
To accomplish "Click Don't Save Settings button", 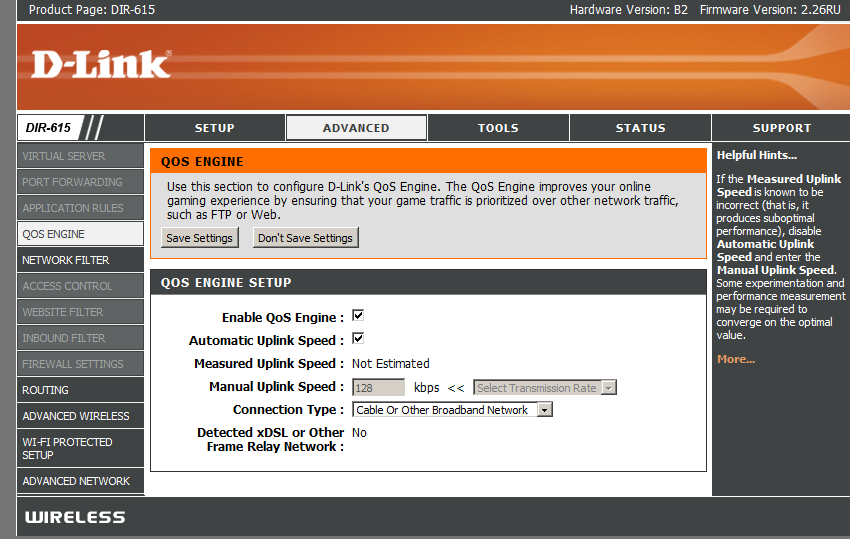I will pos(305,238).
